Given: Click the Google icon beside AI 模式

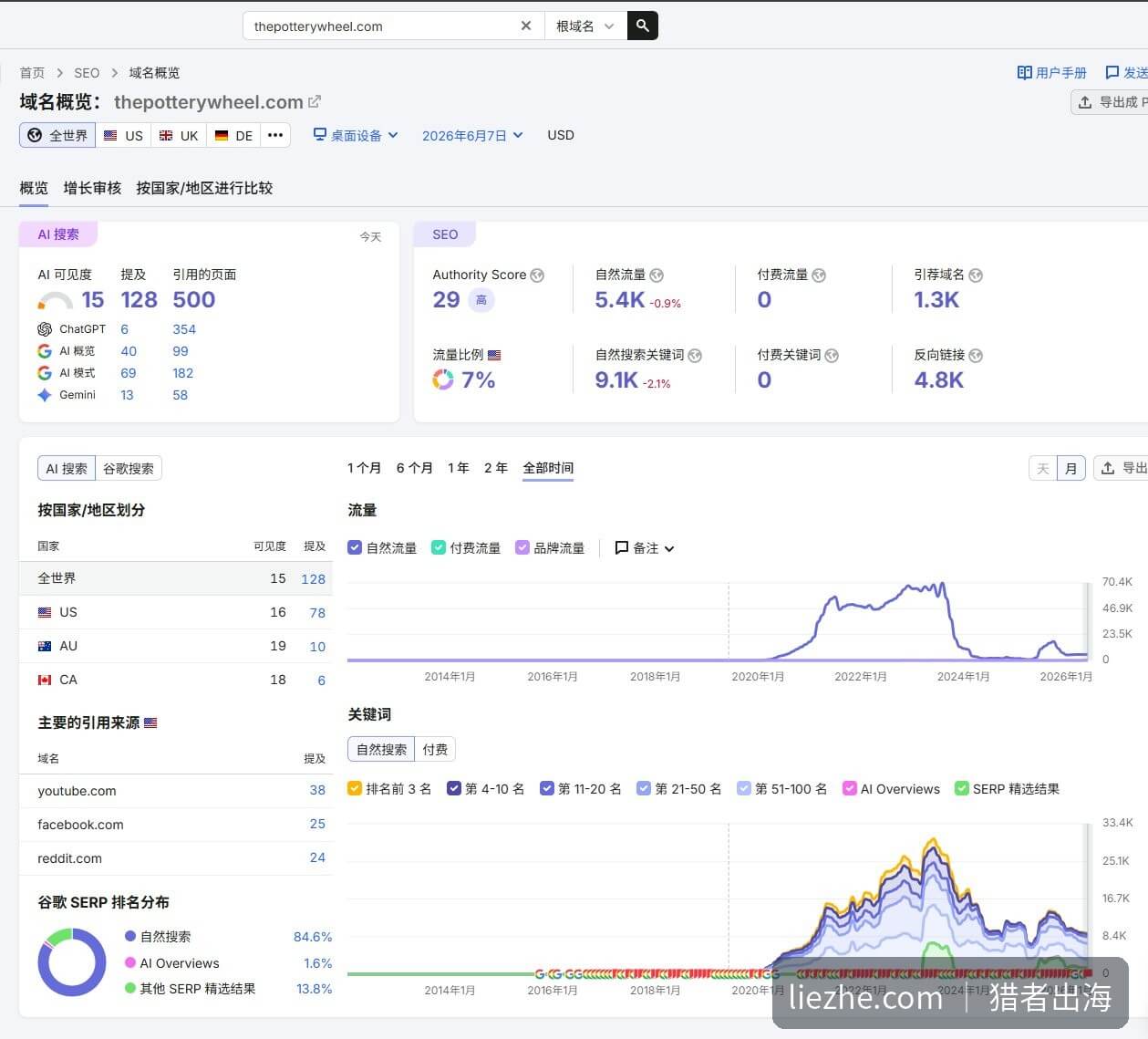Looking at the screenshot, I should [45, 373].
